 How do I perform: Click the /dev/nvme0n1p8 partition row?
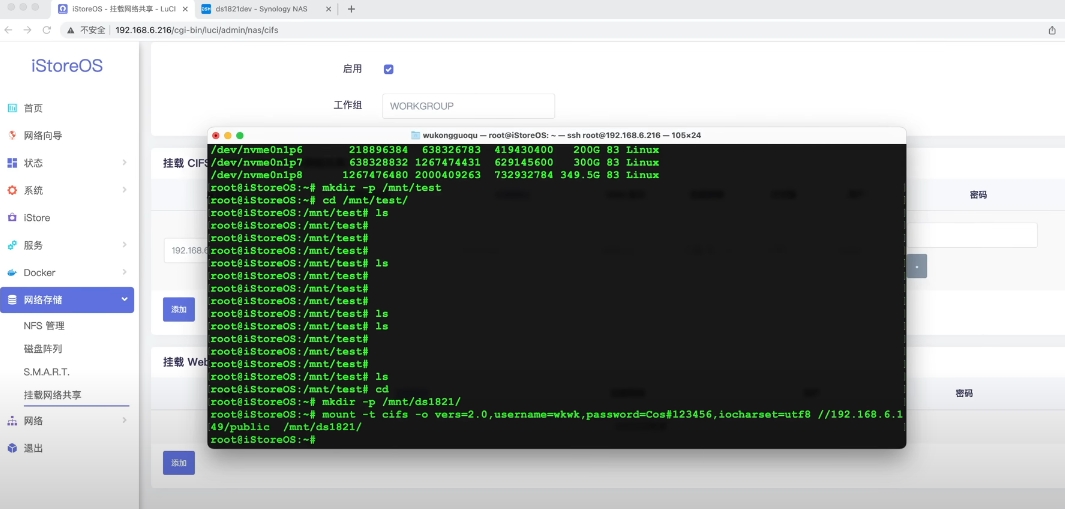click(x=435, y=175)
